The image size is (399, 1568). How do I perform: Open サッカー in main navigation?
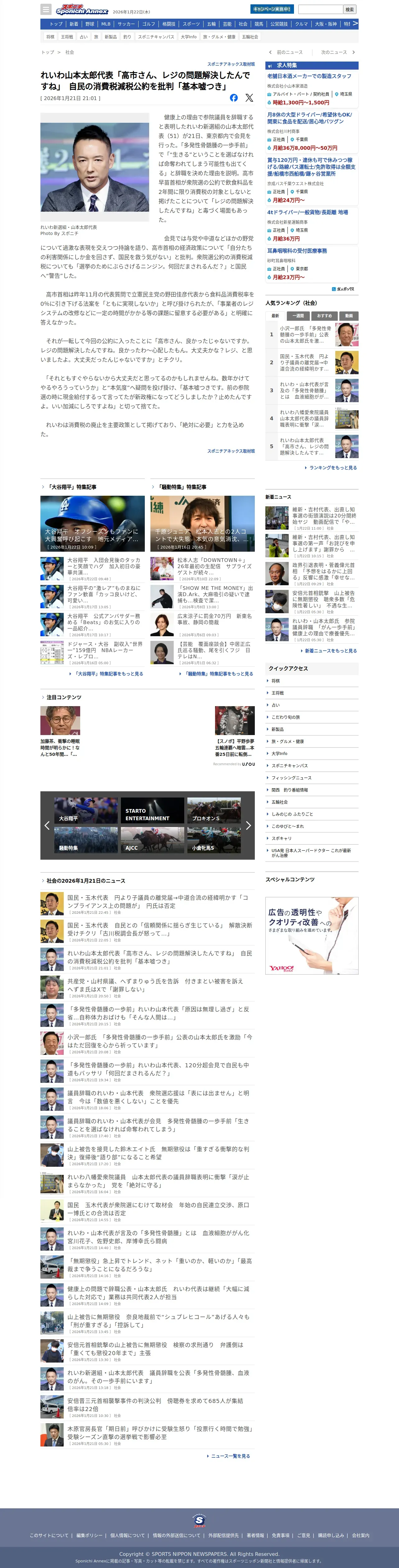tap(126, 24)
